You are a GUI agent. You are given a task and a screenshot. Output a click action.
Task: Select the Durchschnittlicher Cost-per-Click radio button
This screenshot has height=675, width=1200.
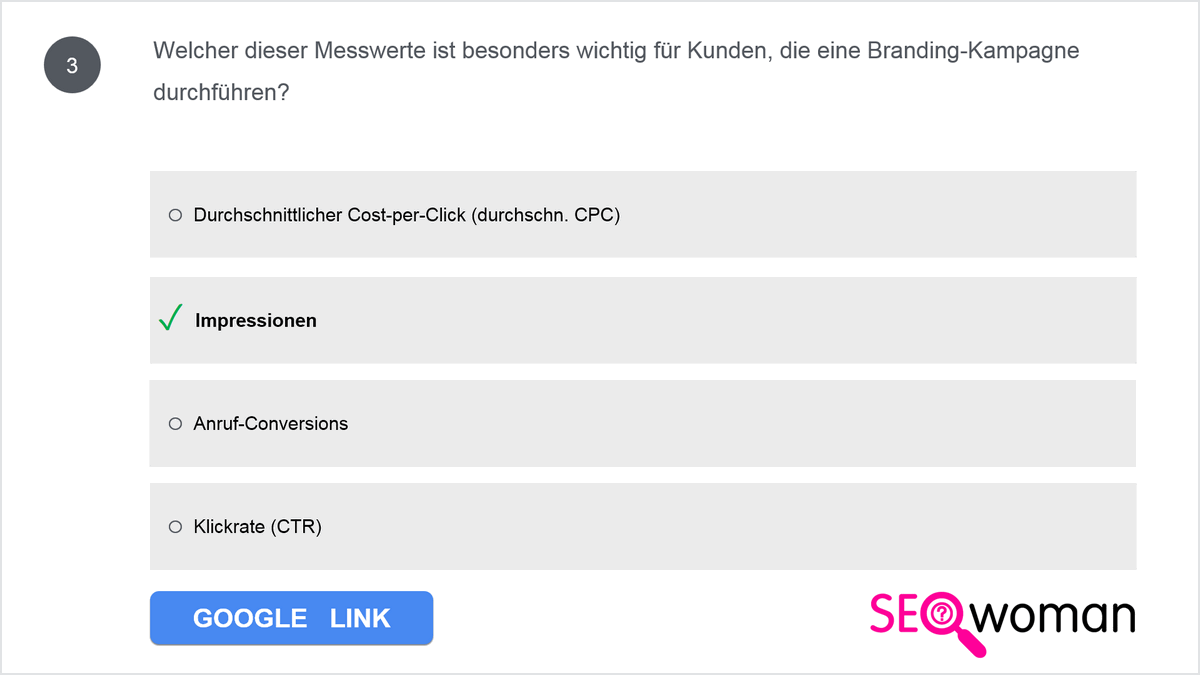175,215
